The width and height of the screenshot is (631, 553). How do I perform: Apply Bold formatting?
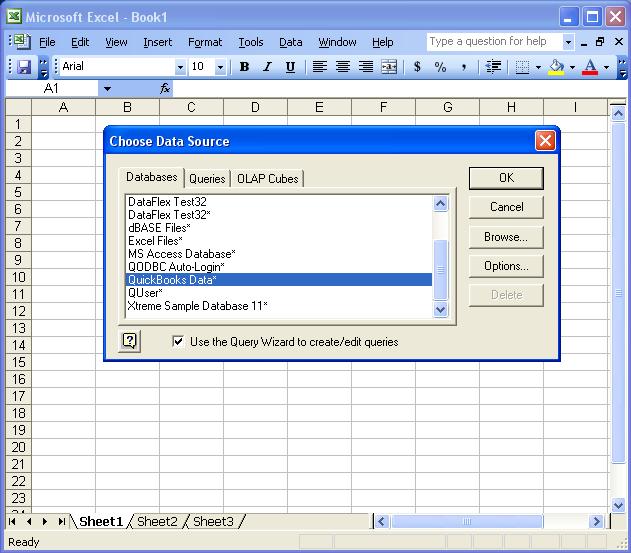[244, 67]
